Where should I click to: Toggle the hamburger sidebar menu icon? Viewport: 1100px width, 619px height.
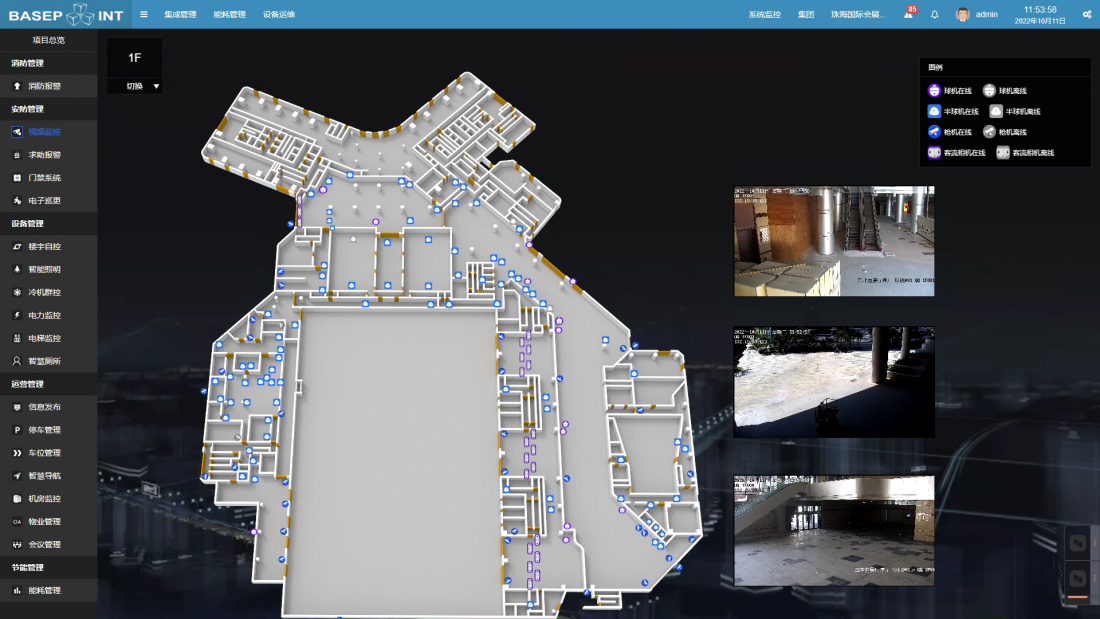(144, 14)
